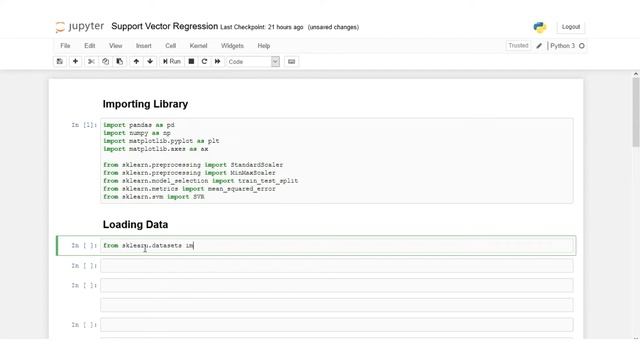Open the Edit menu
Viewport: 640px width, 360px height.
click(90, 46)
